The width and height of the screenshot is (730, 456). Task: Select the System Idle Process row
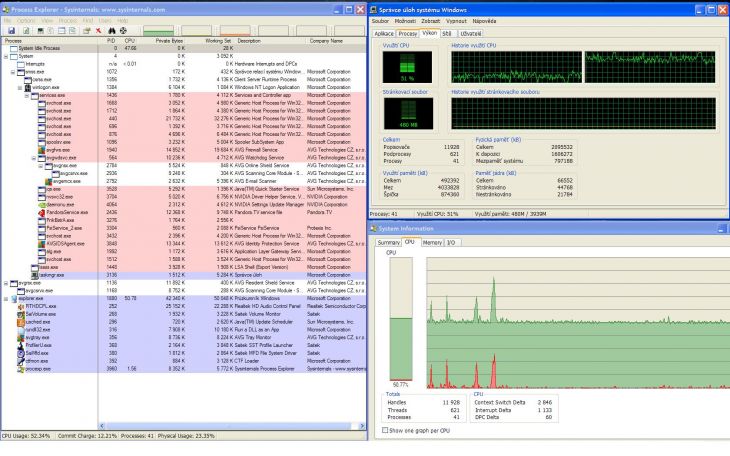pos(184,48)
